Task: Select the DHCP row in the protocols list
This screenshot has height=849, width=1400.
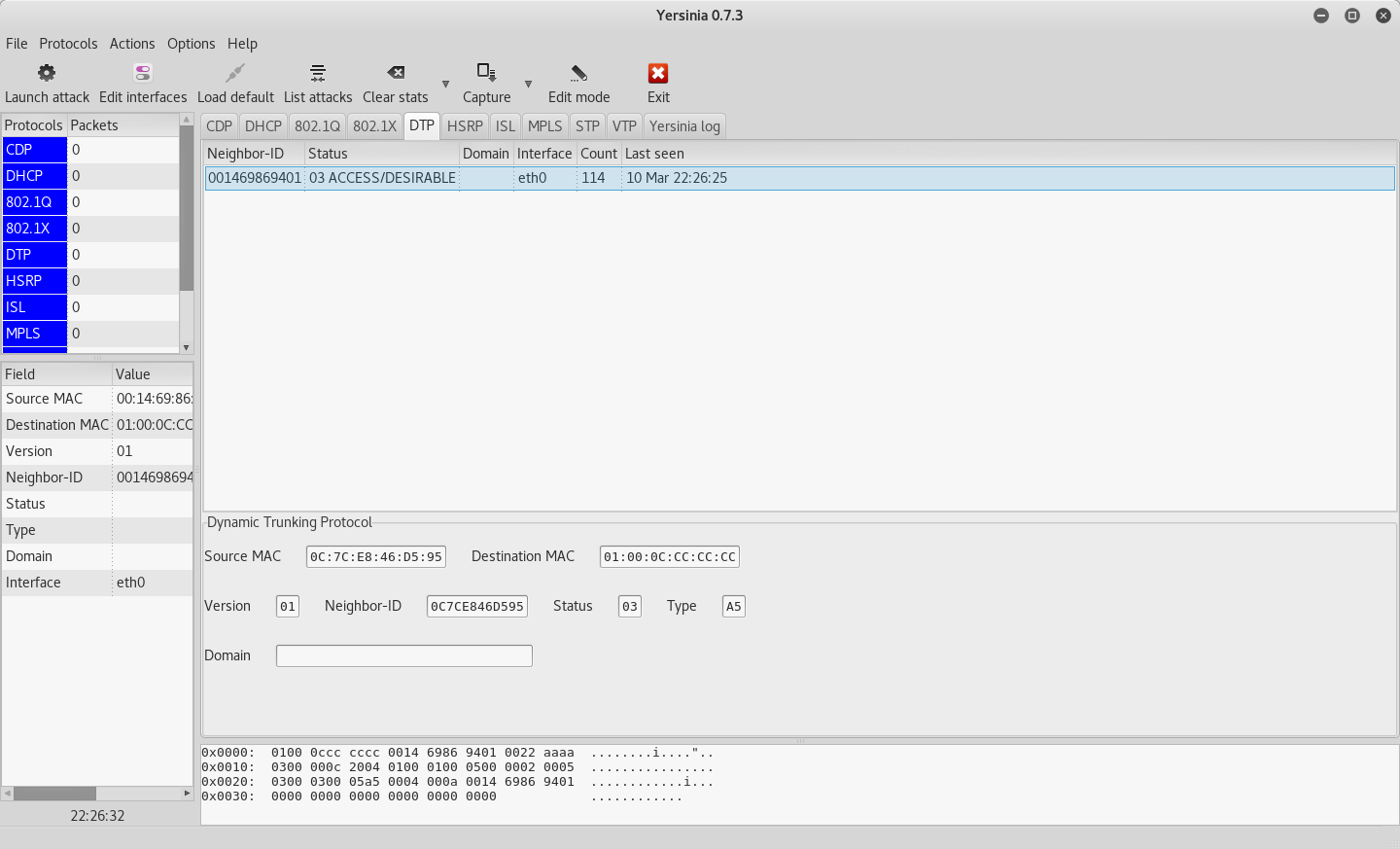Action: coord(90,176)
